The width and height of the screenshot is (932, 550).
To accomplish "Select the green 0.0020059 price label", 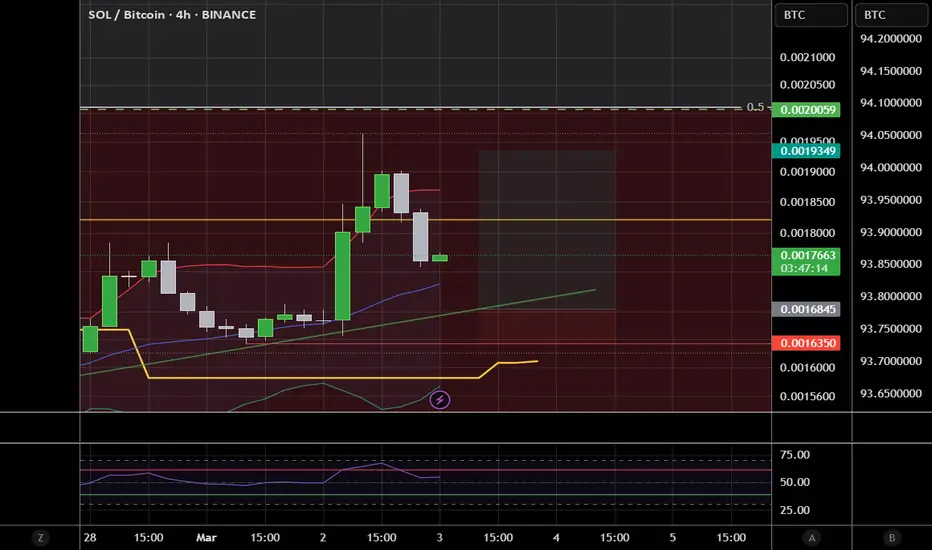I will tap(806, 109).
